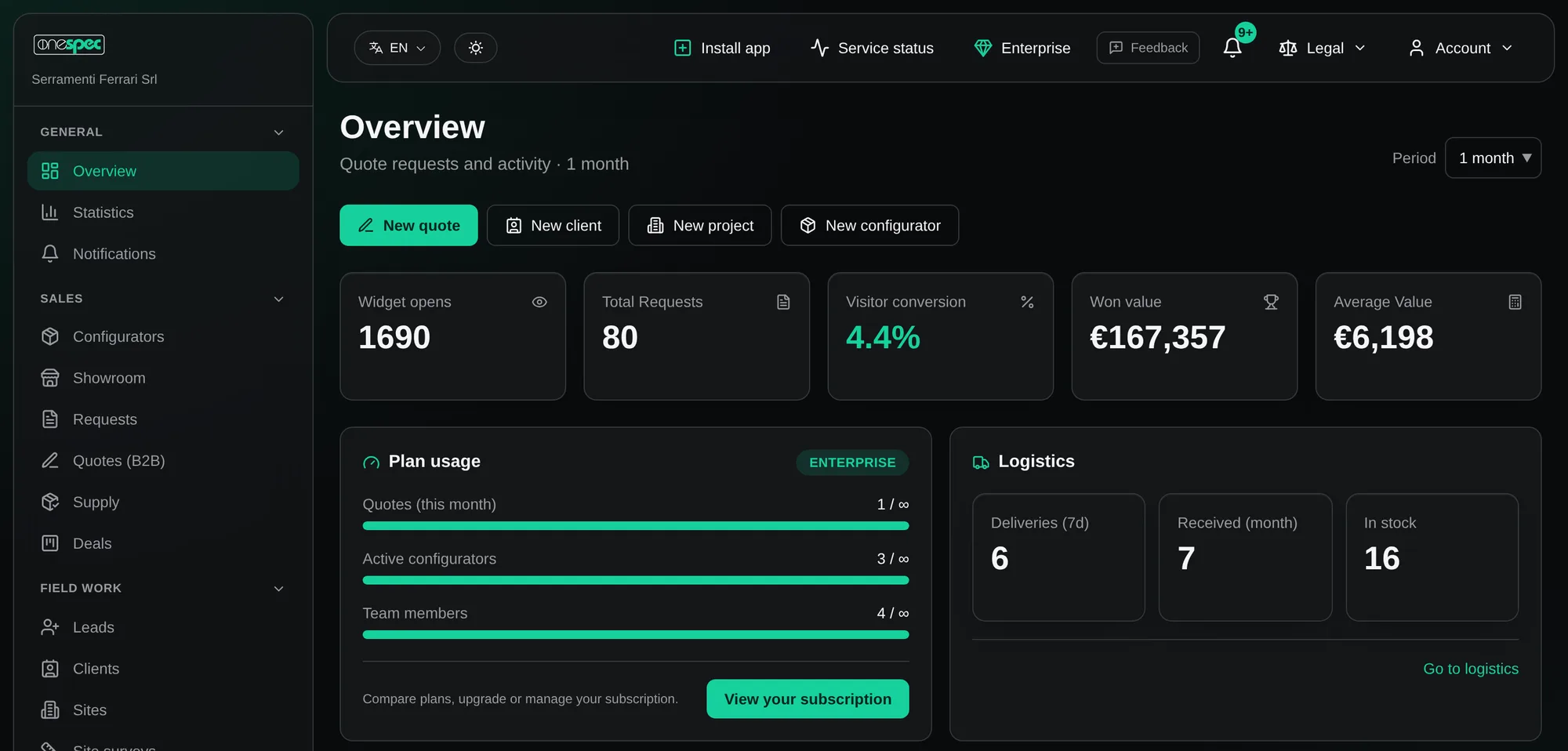Screen dimensions: 1568x751
Task: Click trophy icon on Won value card
Action: pos(1271,302)
